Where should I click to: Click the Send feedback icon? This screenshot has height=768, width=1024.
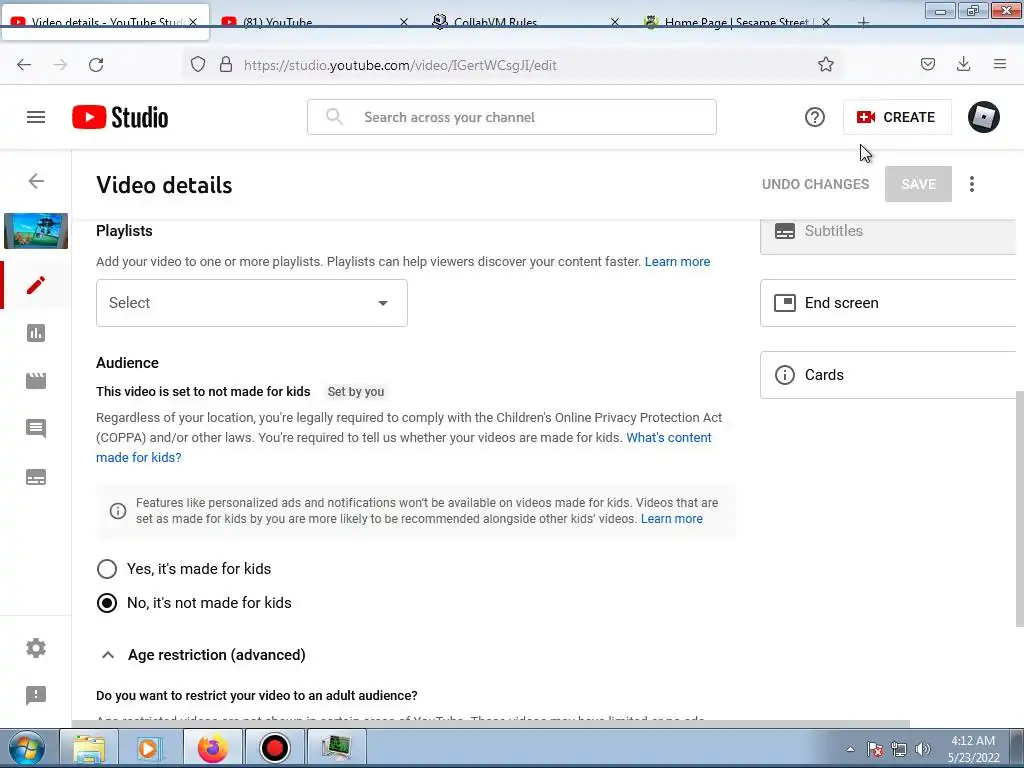36,695
